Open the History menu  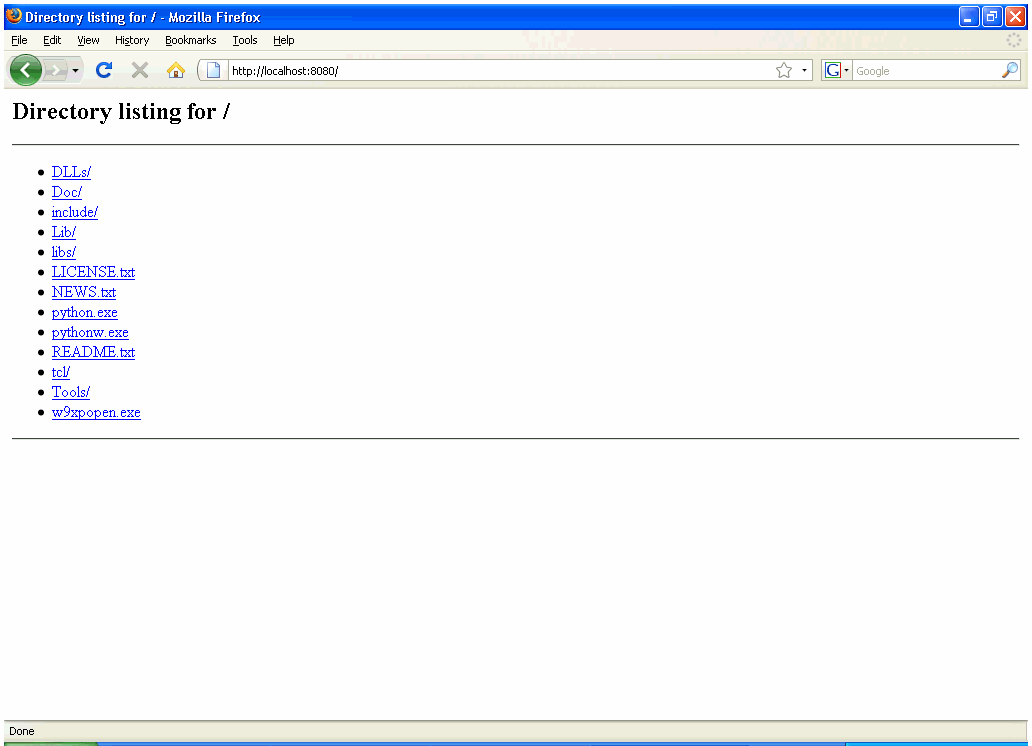(x=131, y=40)
